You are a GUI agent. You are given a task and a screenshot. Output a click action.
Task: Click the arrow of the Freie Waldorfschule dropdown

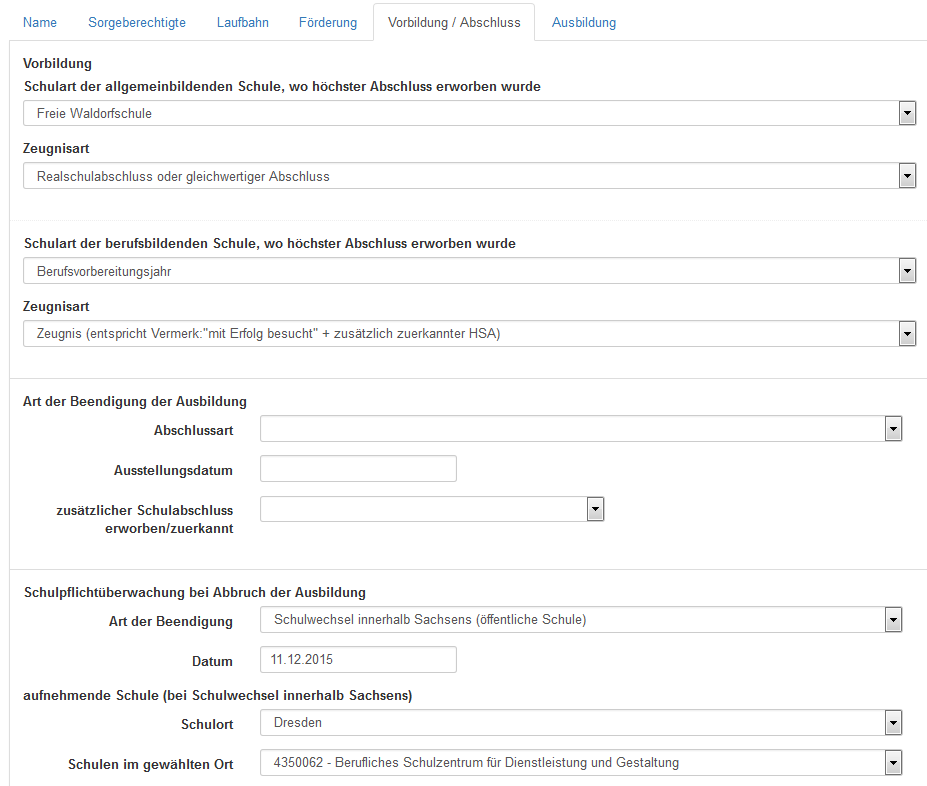coord(907,114)
